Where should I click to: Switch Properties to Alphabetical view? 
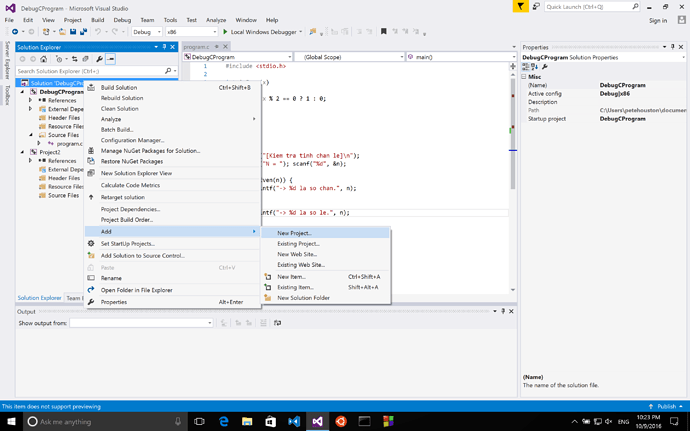(x=534, y=67)
